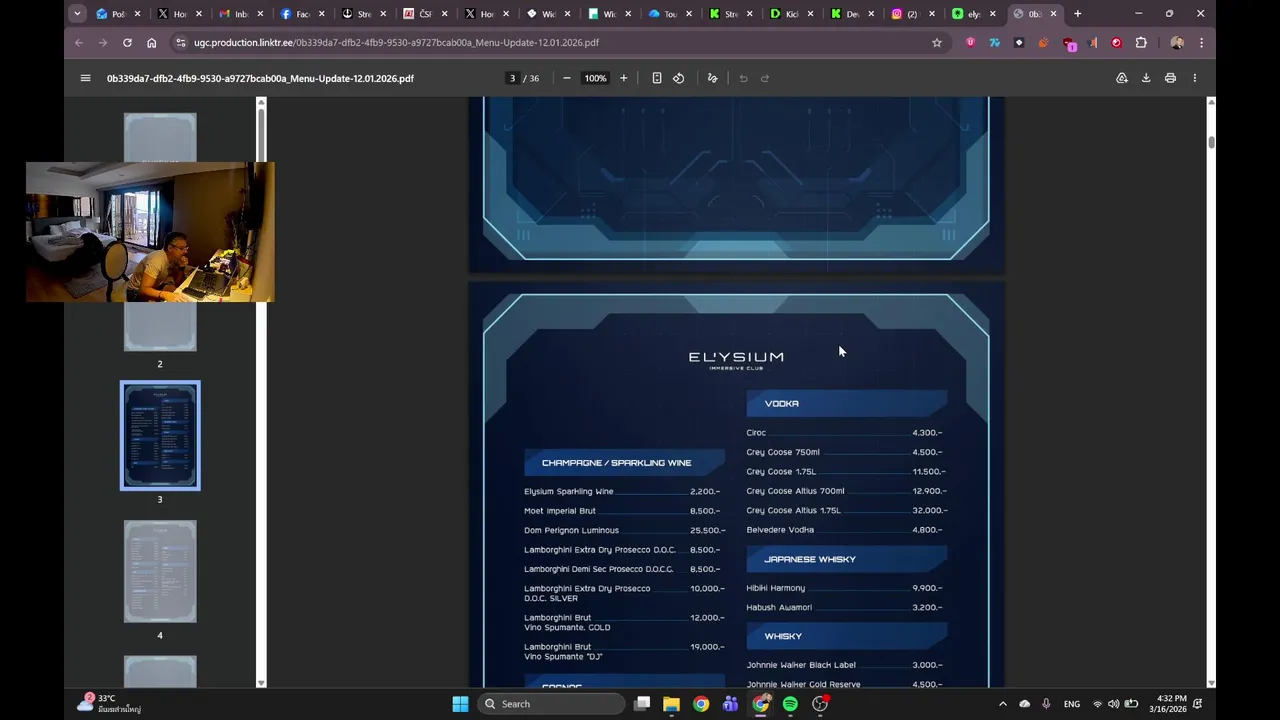Viewport: 1280px width, 720px height.
Task: Open tab search dropdown arrow
Action: click(77, 14)
